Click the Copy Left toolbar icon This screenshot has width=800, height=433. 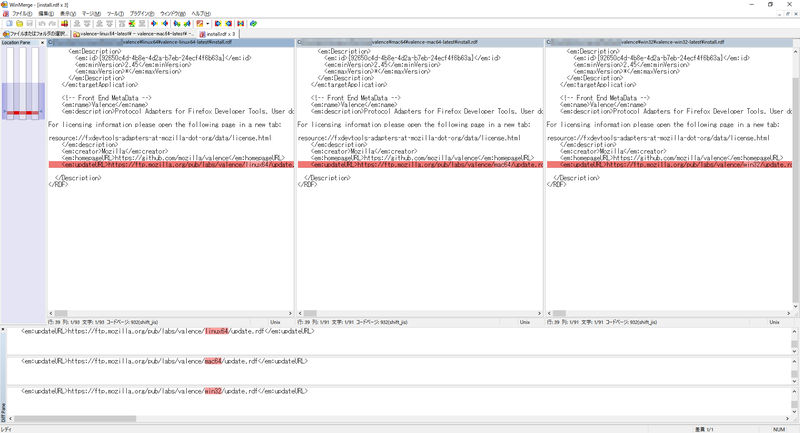coord(165,23)
